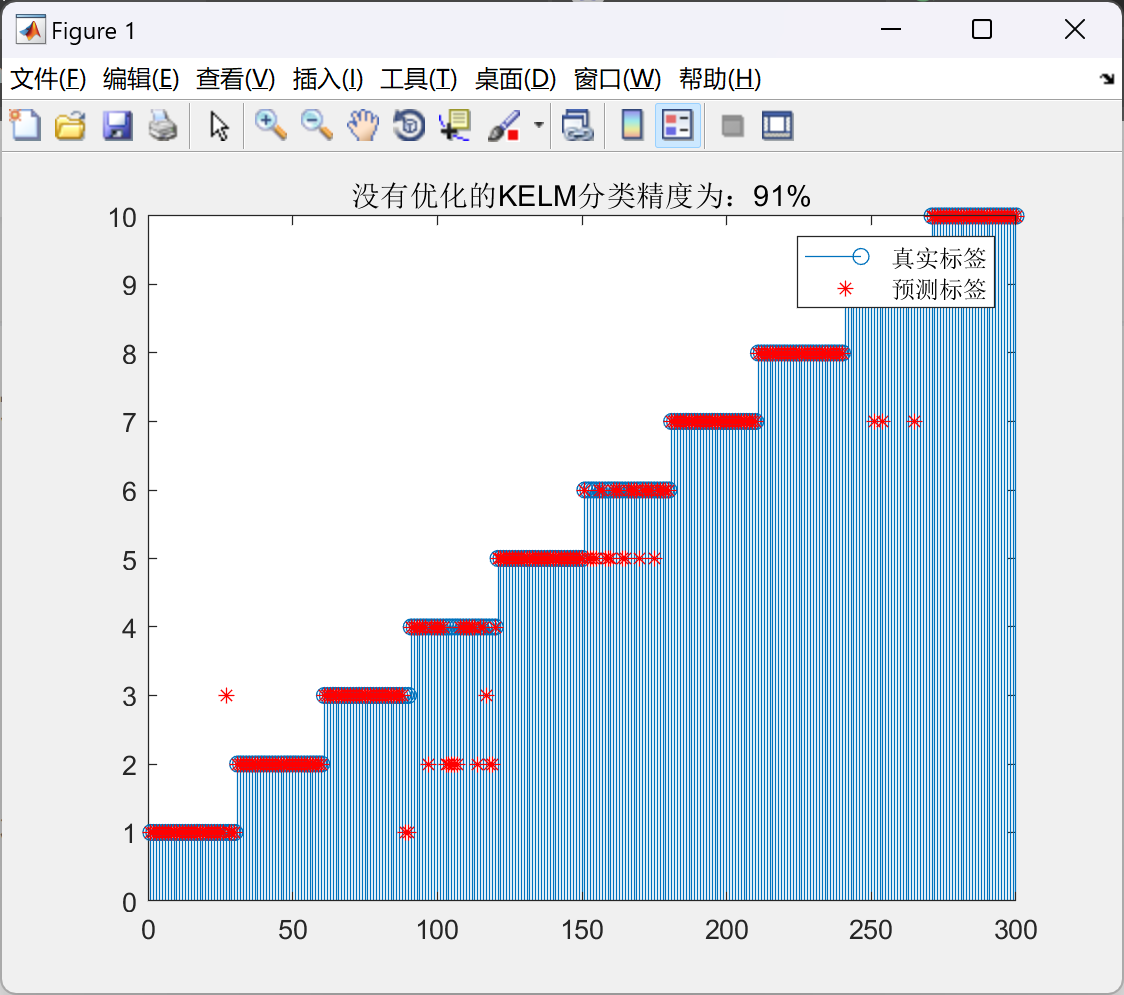Save figure with floppy disk icon

117,125
